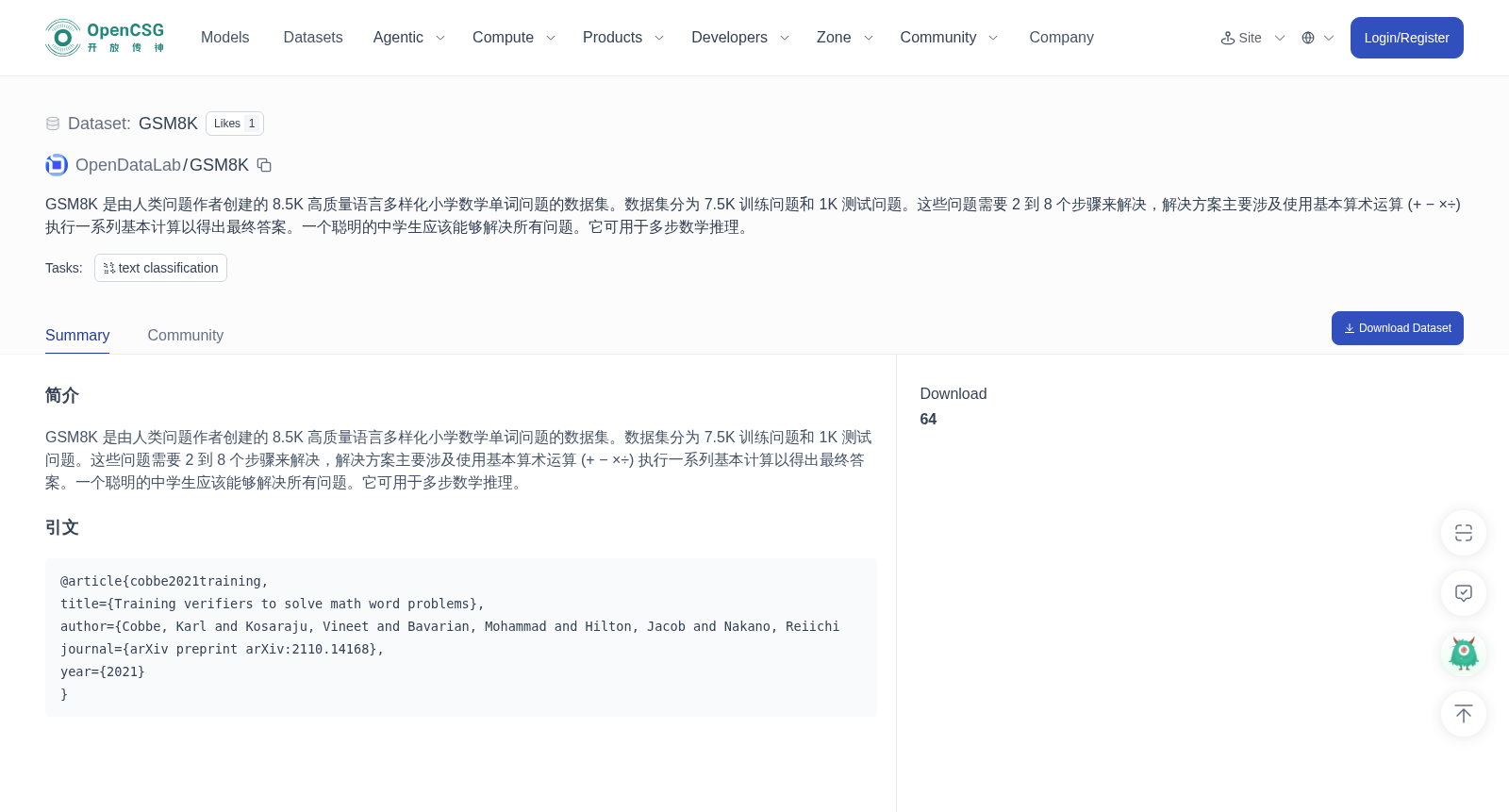Expand the Compute menu chevron

(x=551, y=38)
